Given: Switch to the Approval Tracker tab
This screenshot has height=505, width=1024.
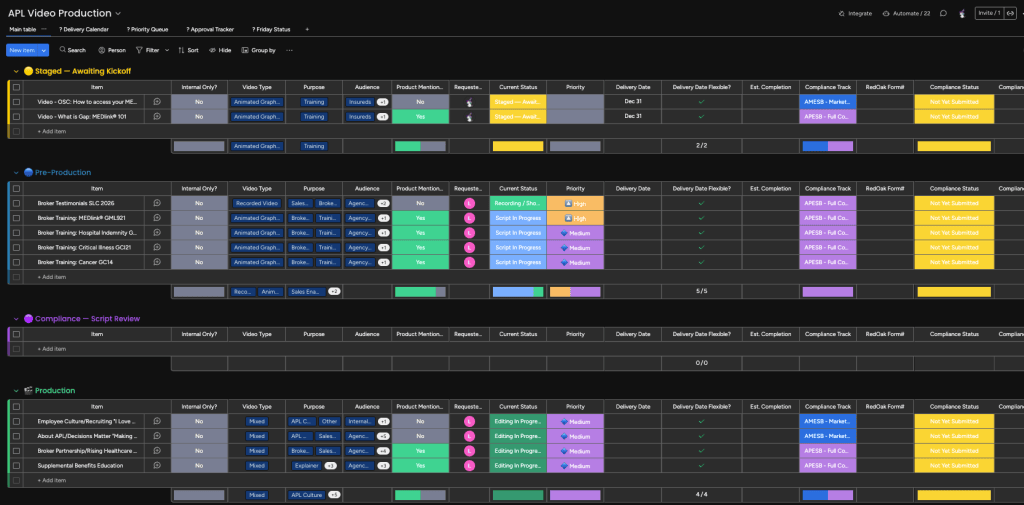Looking at the screenshot, I should pyautogui.click(x=210, y=29).
